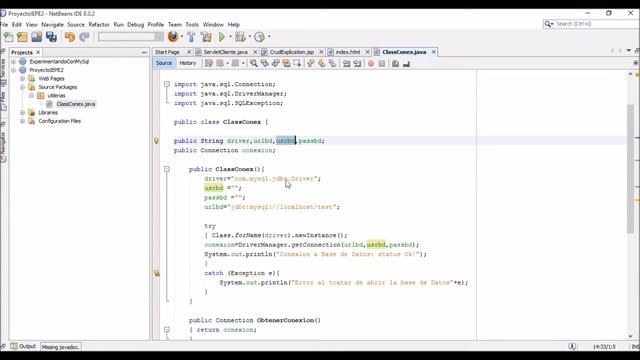Click the Debug Project toolbar icon

pyautogui.click(x=240, y=37)
